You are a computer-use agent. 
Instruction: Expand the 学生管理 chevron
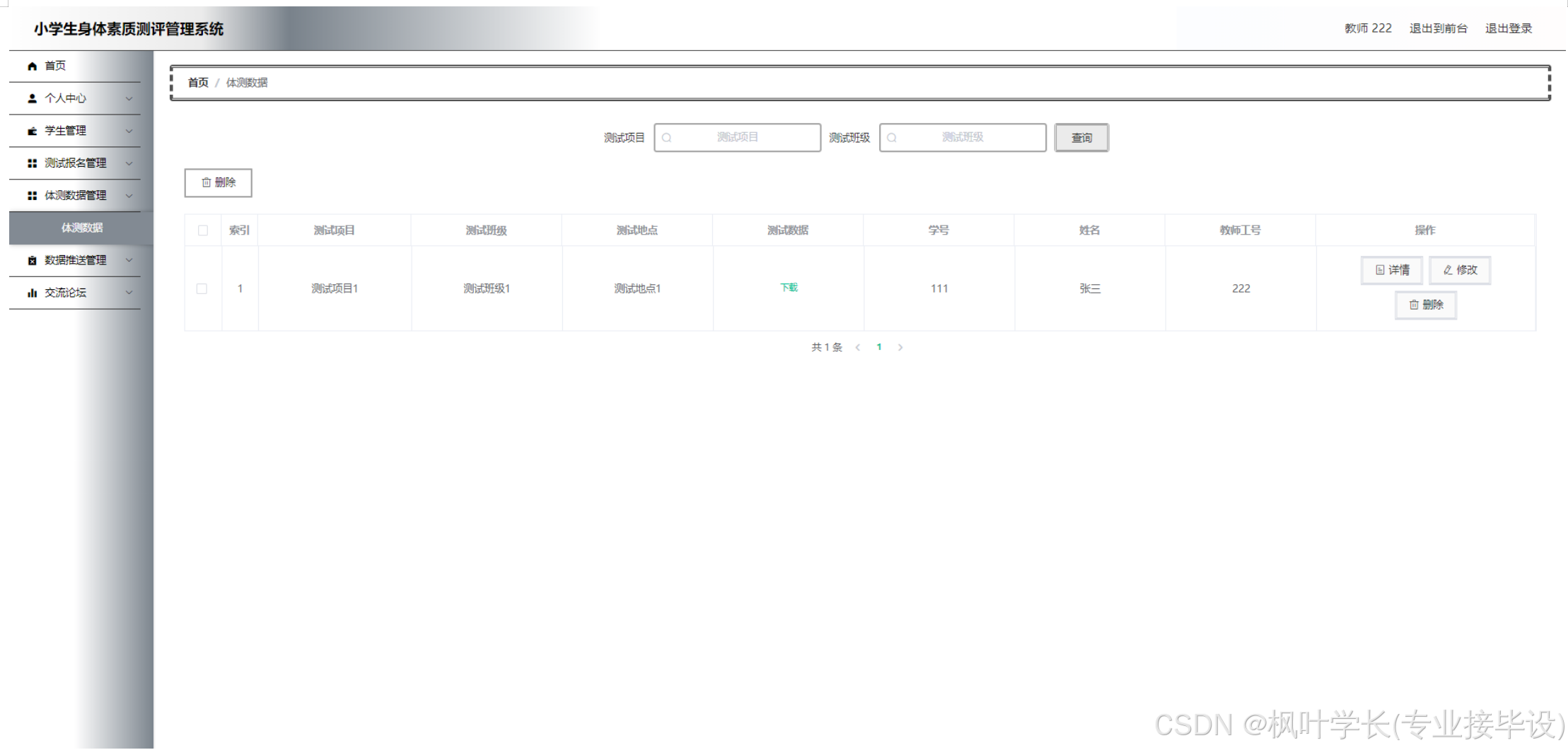pos(129,131)
